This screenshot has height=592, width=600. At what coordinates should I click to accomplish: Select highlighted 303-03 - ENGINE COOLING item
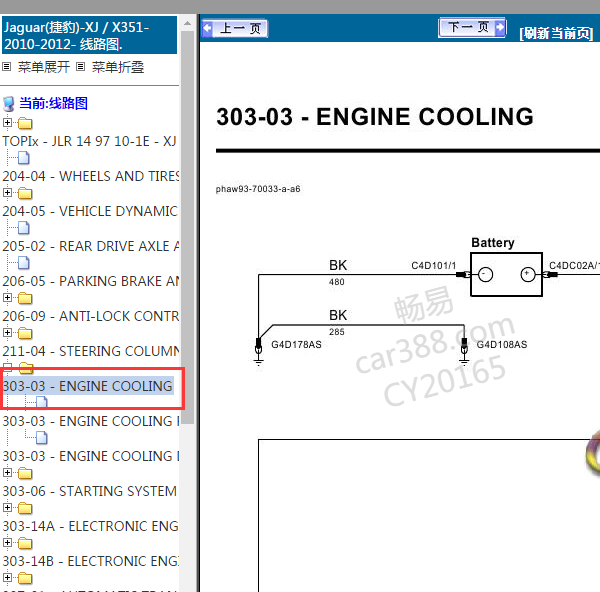pyautogui.click(x=88, y=386)
